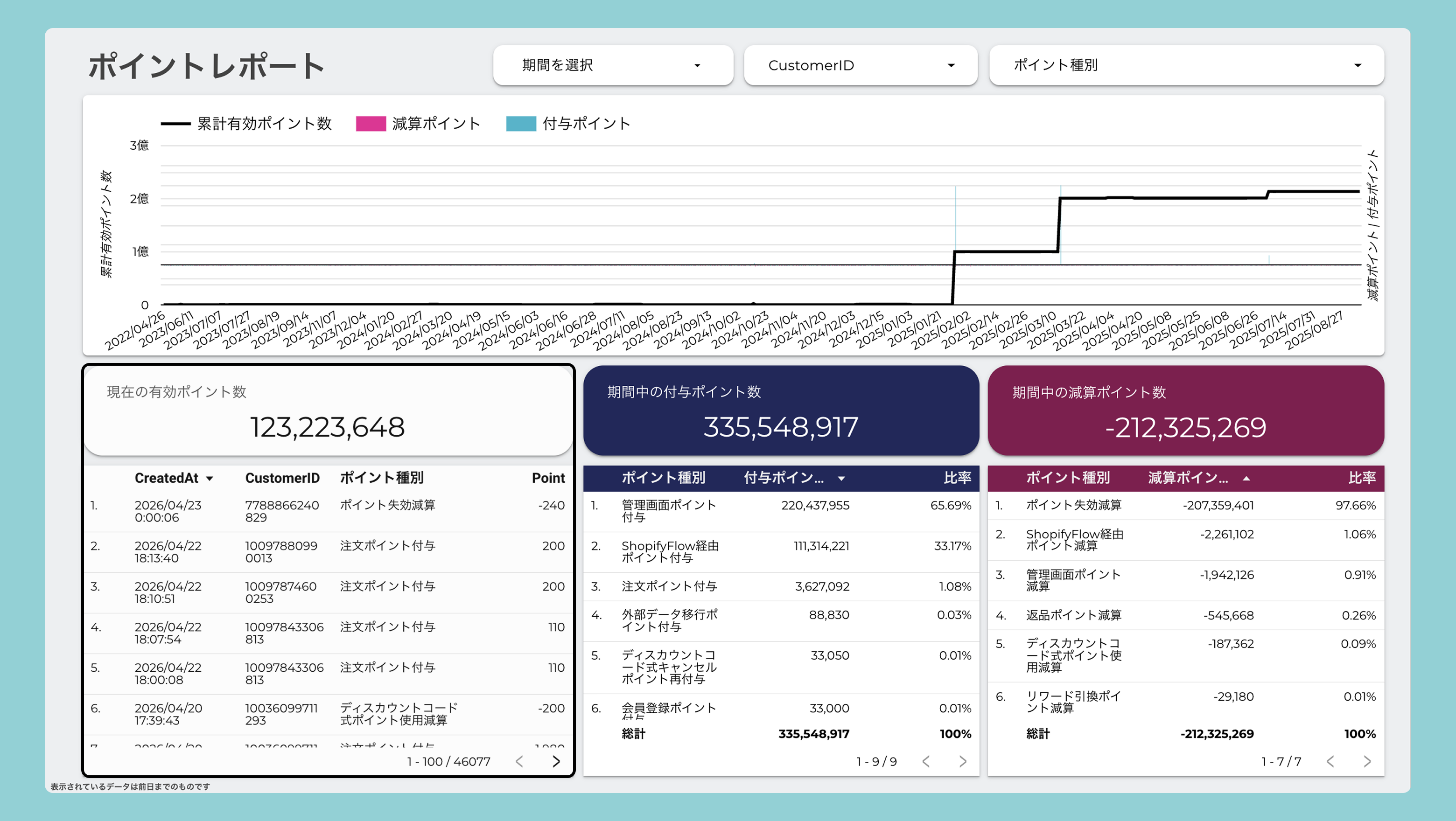Sort descending arrow beside CreatedAt column
1456x821 pixels.
point(210,479)
